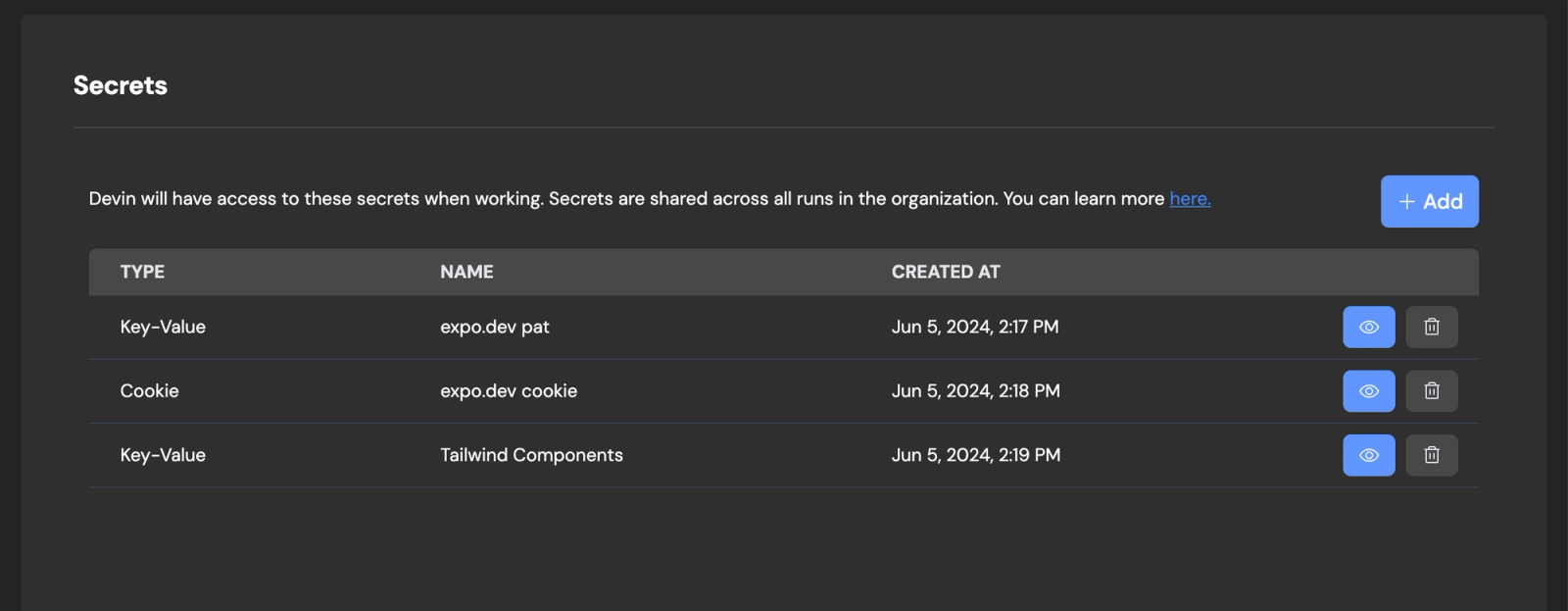Select the expo.dev pat name cell
1568x611 pixels.
494,327
